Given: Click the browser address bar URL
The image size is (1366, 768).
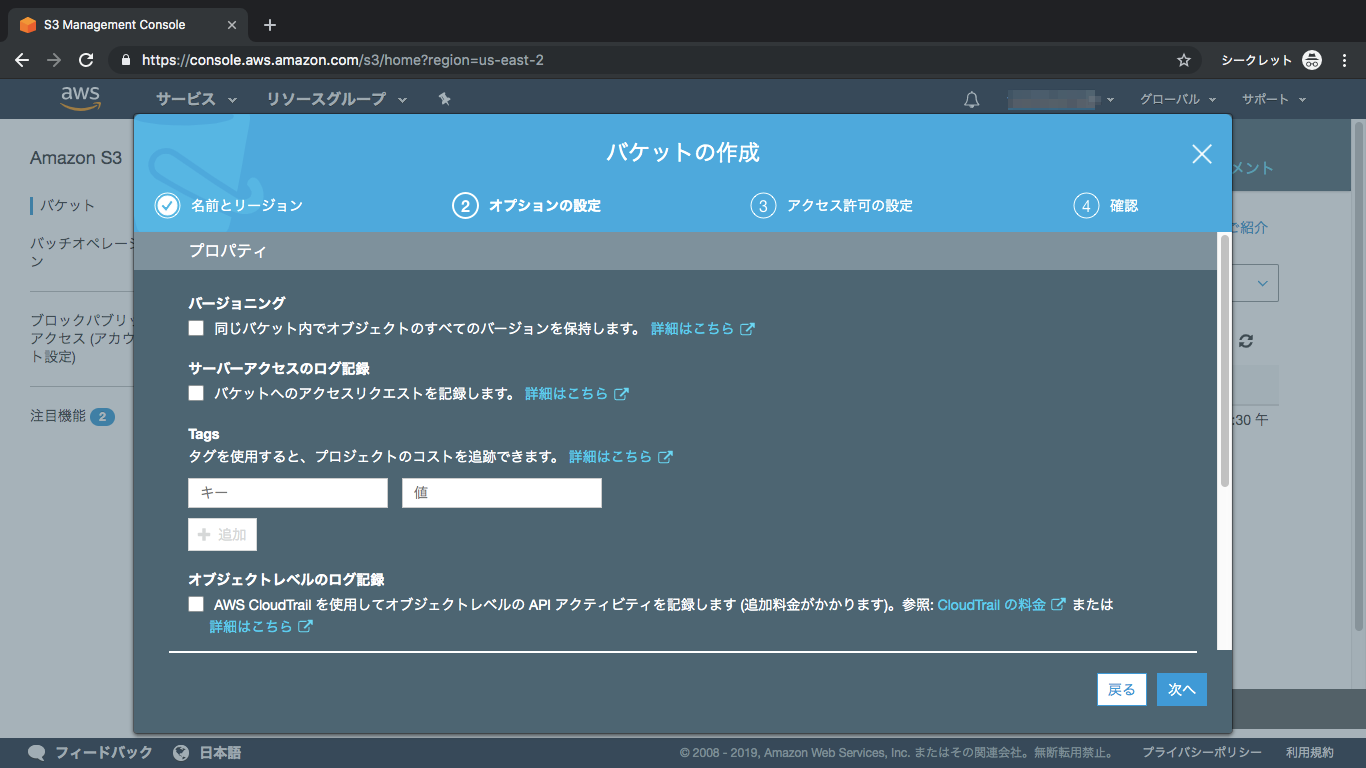Looking at the screenshot, I should tap(343, 60).
